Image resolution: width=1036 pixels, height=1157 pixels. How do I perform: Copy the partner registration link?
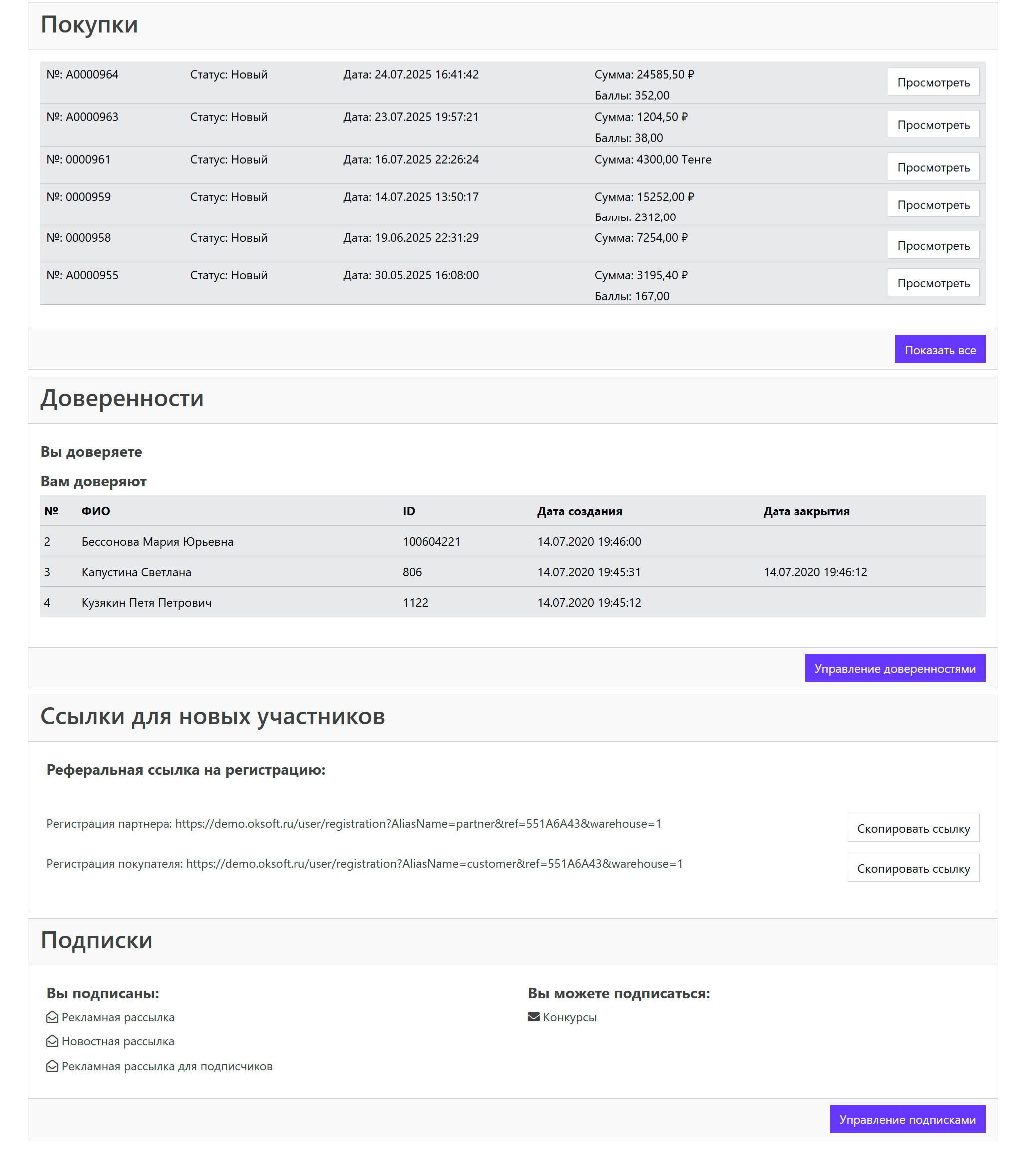tap(913, 829)
